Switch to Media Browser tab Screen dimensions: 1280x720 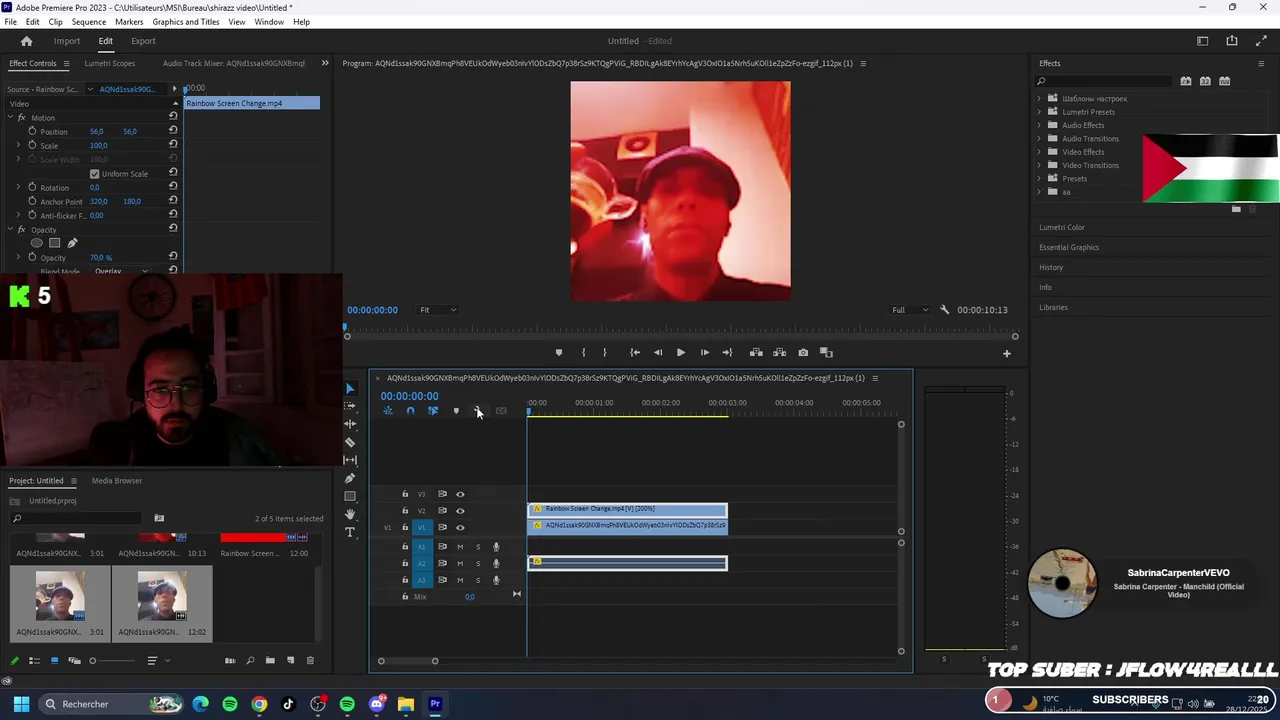coord(117,481)
